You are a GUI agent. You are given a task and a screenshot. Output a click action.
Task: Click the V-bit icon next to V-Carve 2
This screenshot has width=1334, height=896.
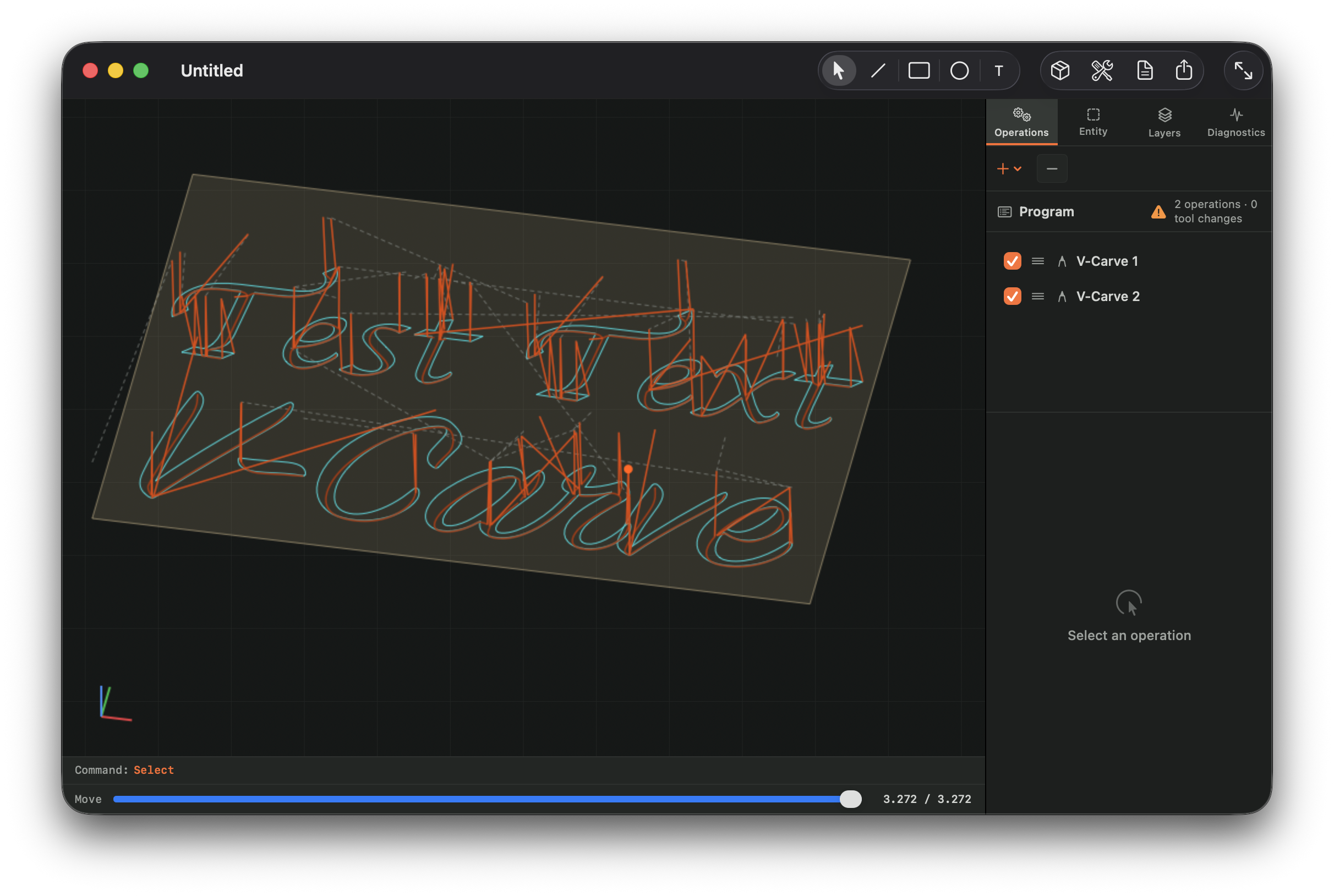[x=1062, y=296]
